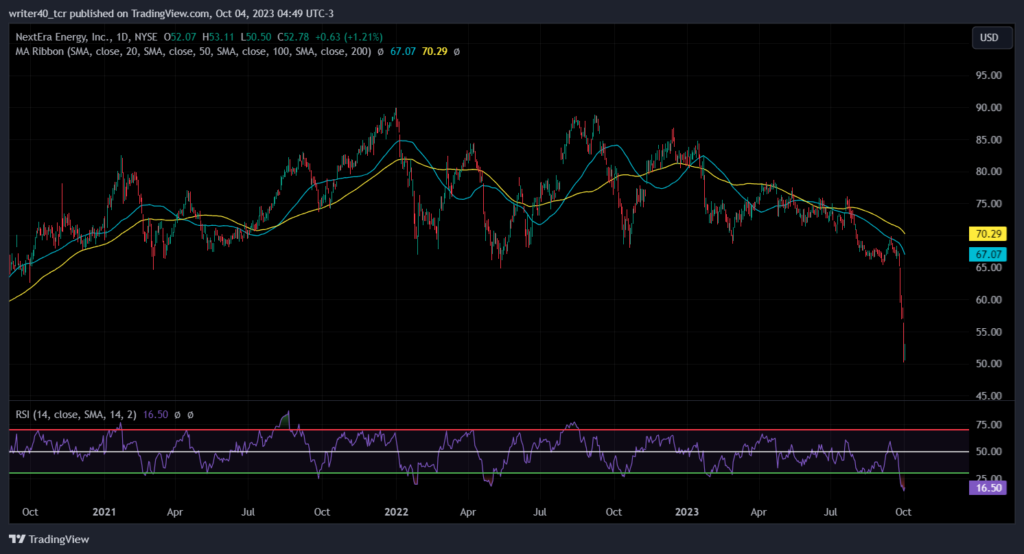This screenshot has width=1024, height=554.
Task: Click the 80.00 price axis label
Action: point(989,171)
